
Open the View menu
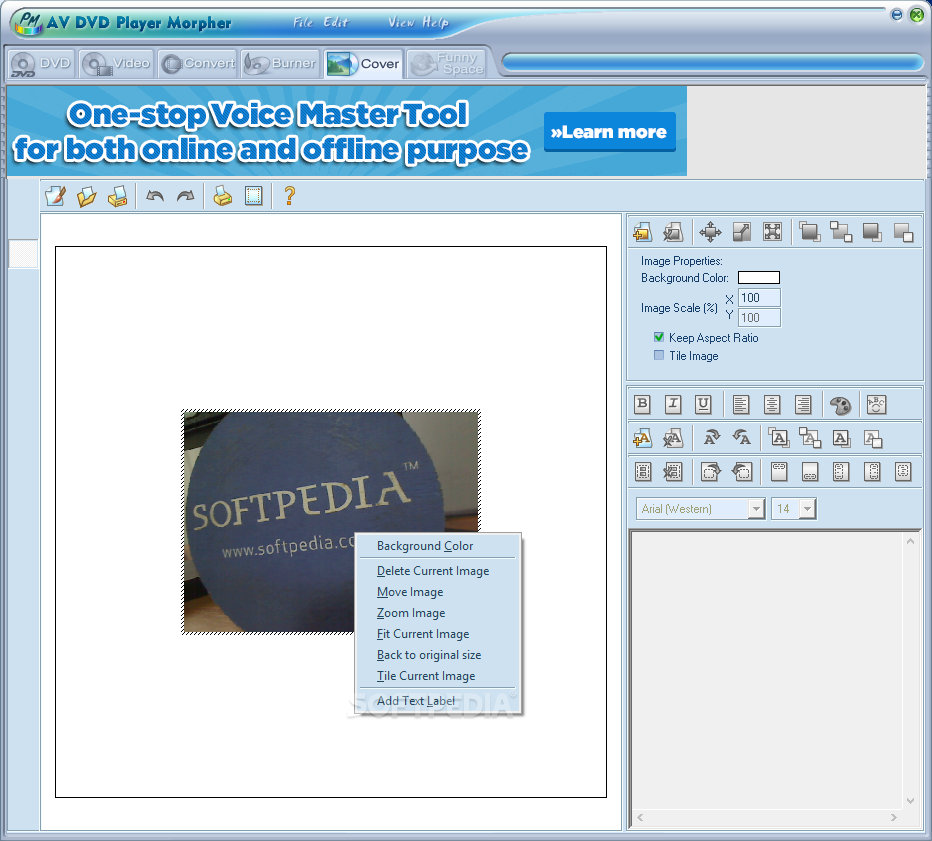tap(401, 23)
